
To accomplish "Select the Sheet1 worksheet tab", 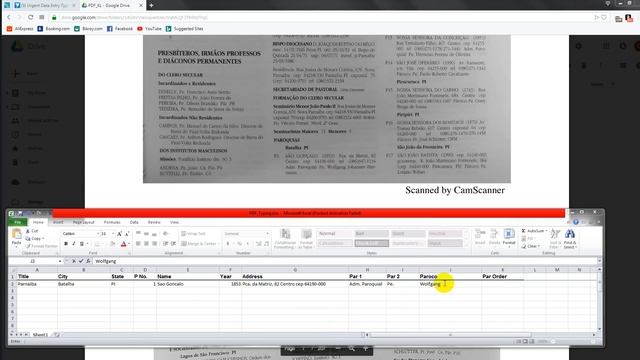I will [x=40, y=335].
